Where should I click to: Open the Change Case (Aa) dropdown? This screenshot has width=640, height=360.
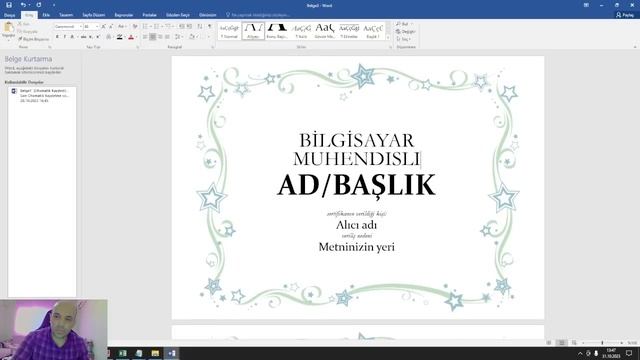(x=121, y=27)
